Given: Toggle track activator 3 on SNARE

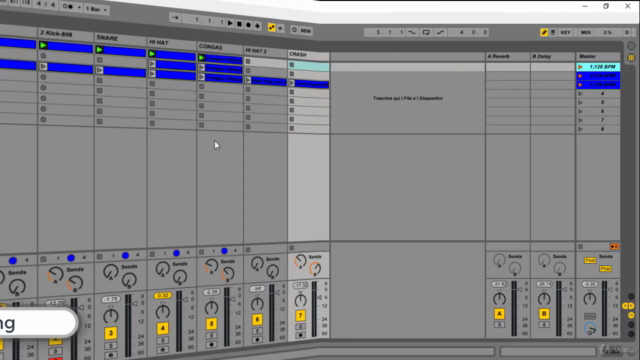Looking at the screenshot, I should pos(111,333).
